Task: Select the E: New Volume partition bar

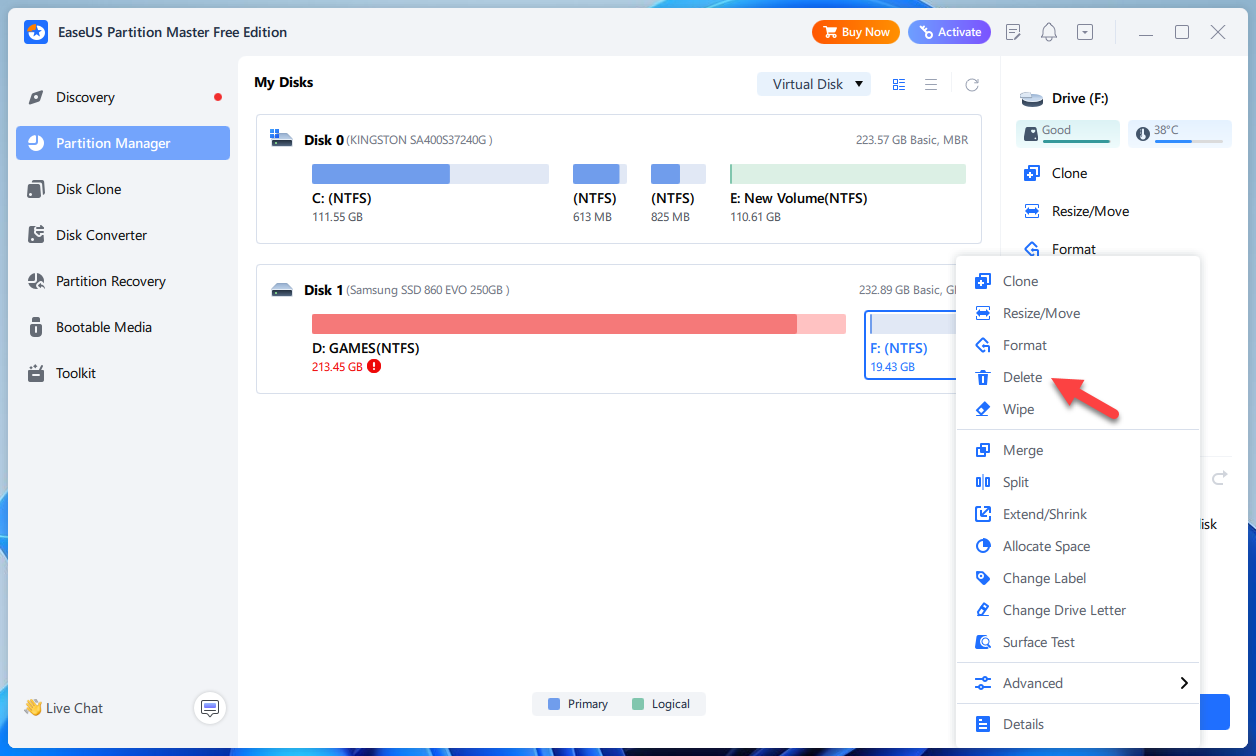Action: 848,174
